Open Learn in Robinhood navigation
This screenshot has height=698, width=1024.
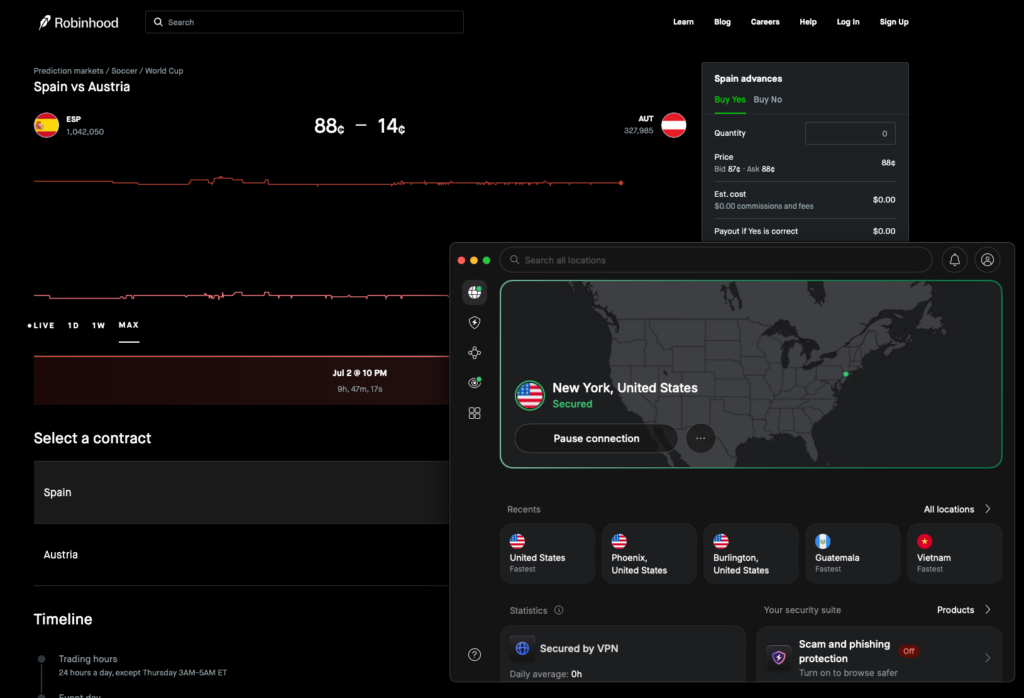(684, 22)
